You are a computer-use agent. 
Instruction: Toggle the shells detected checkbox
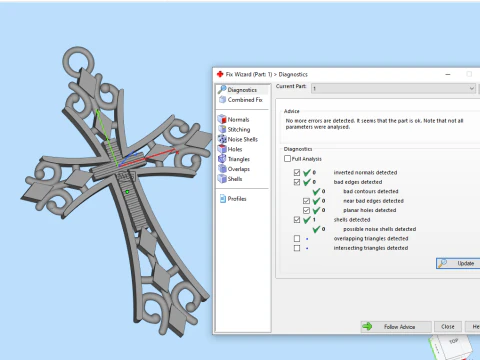click(x=297, y=220)
